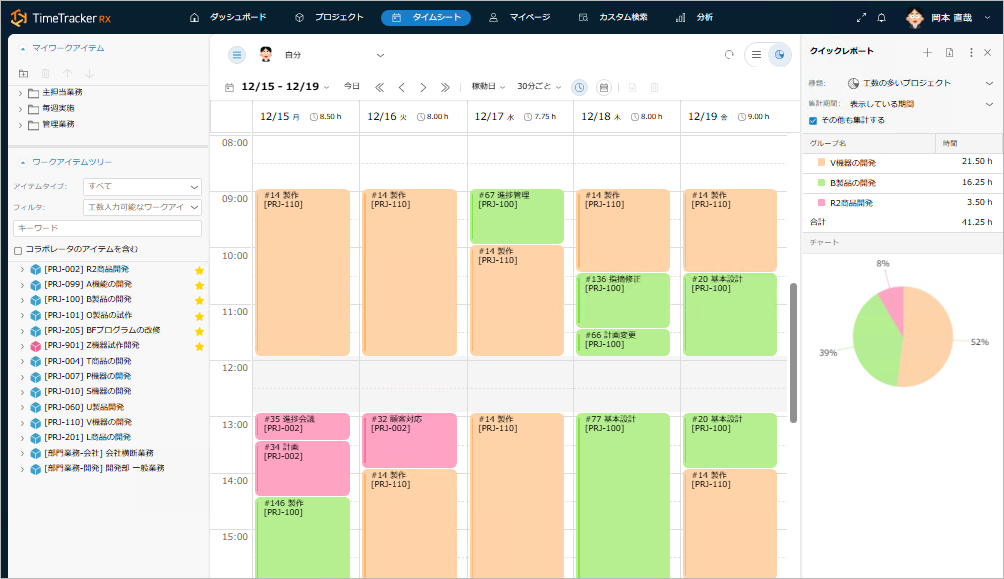This screenshot has height=579, width=1004.
Task: Click the export icon in クイックレポート header
Action: 949,52
